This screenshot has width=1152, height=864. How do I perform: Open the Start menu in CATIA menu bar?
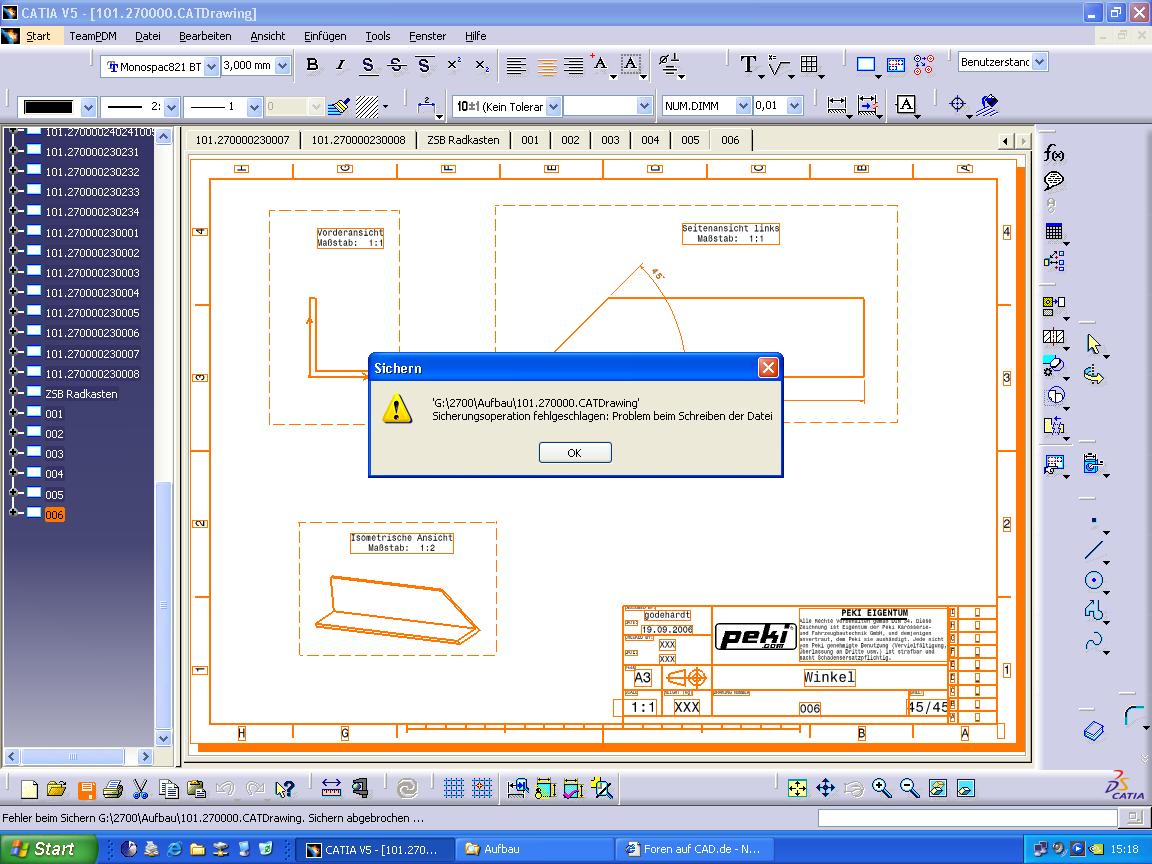click(x=38, y=36)
